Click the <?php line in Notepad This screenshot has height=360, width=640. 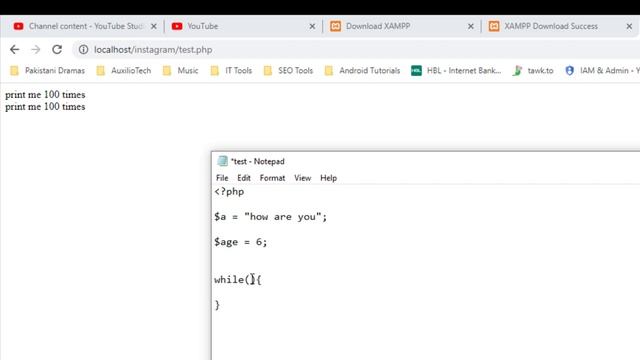point(229,192)
